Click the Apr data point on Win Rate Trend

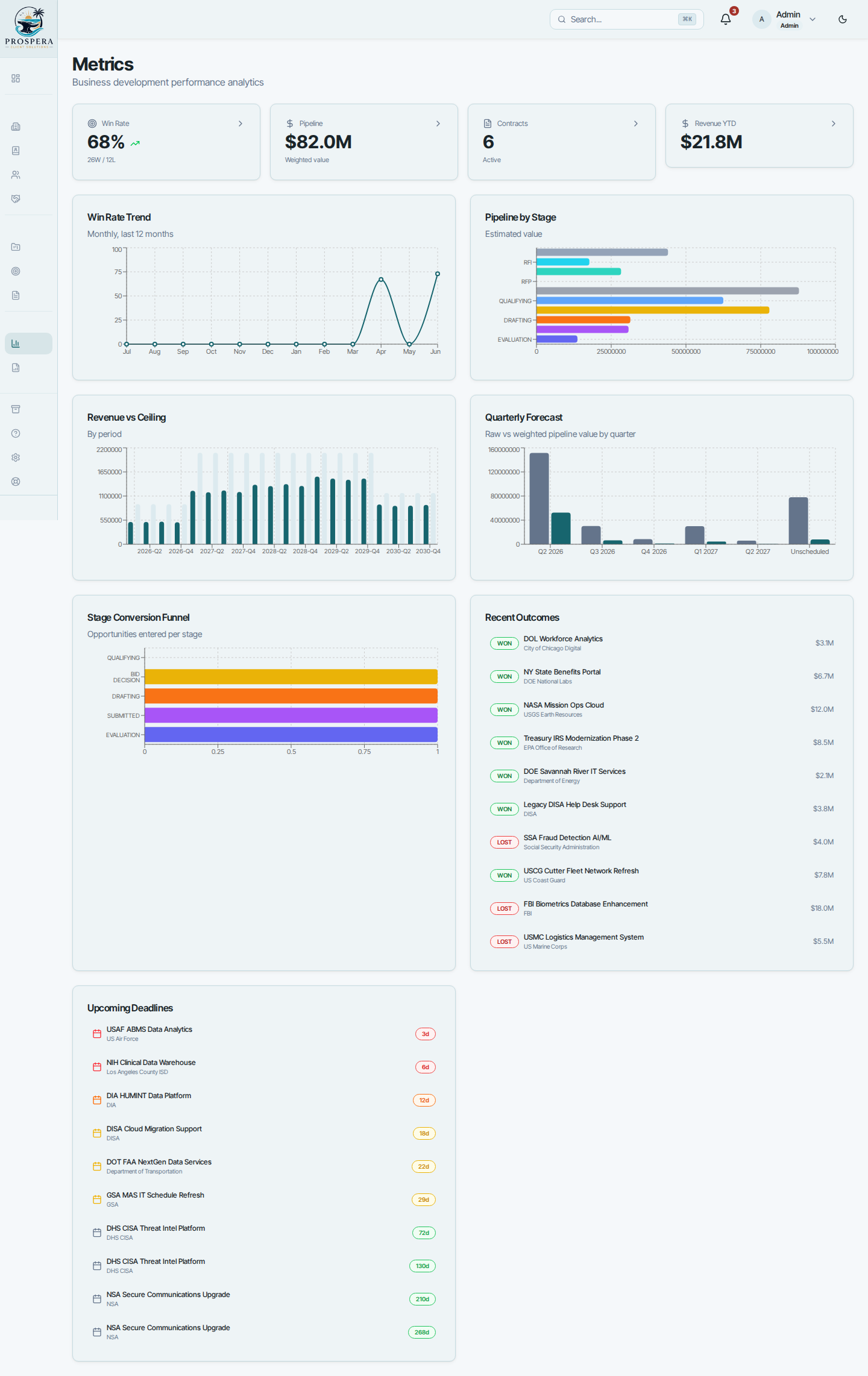click(x=381, y=280)
